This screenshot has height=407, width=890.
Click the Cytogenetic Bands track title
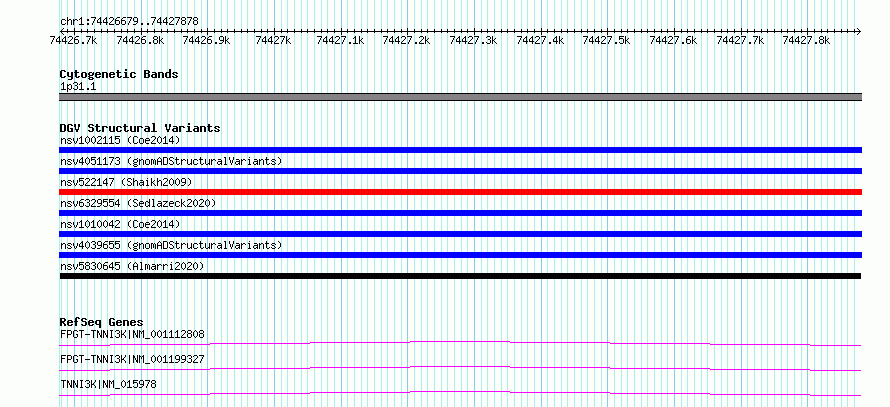119,74
